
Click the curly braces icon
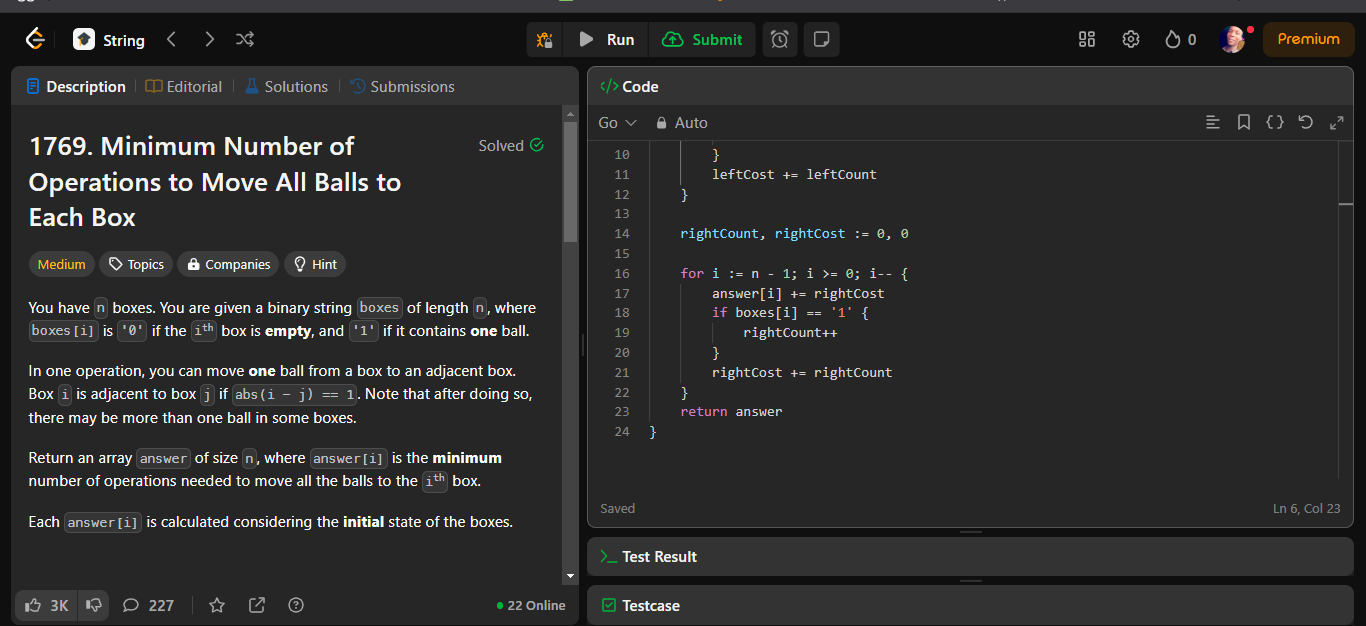point(1275,122)
